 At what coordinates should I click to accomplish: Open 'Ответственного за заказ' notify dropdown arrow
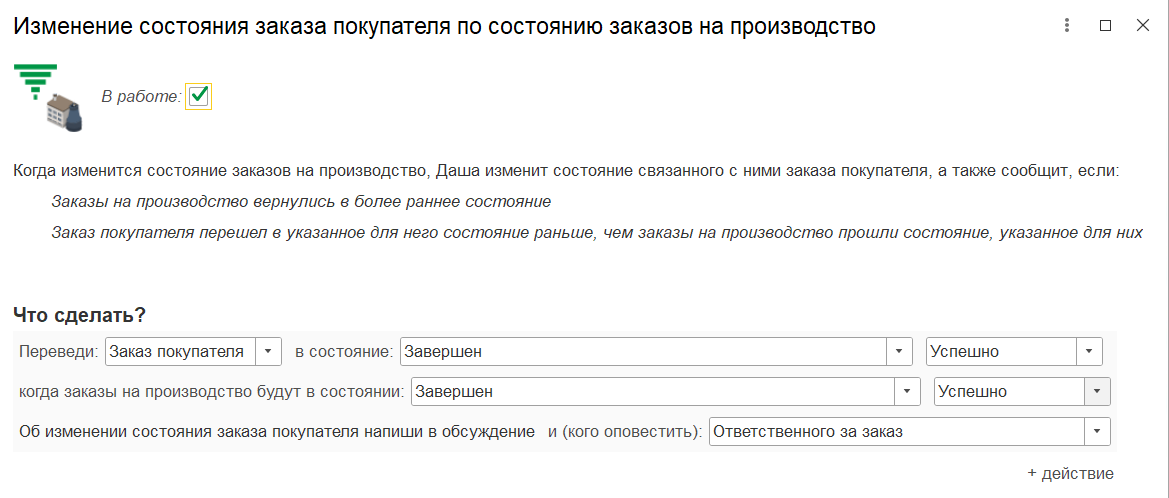pyautogui.click(x=1097, y=432)
